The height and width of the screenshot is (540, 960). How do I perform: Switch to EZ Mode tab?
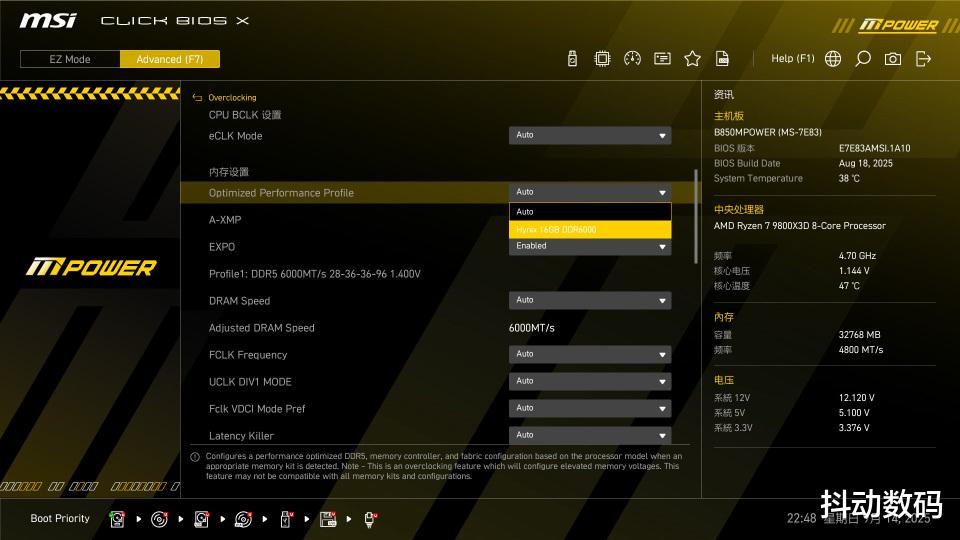(70, 59)
